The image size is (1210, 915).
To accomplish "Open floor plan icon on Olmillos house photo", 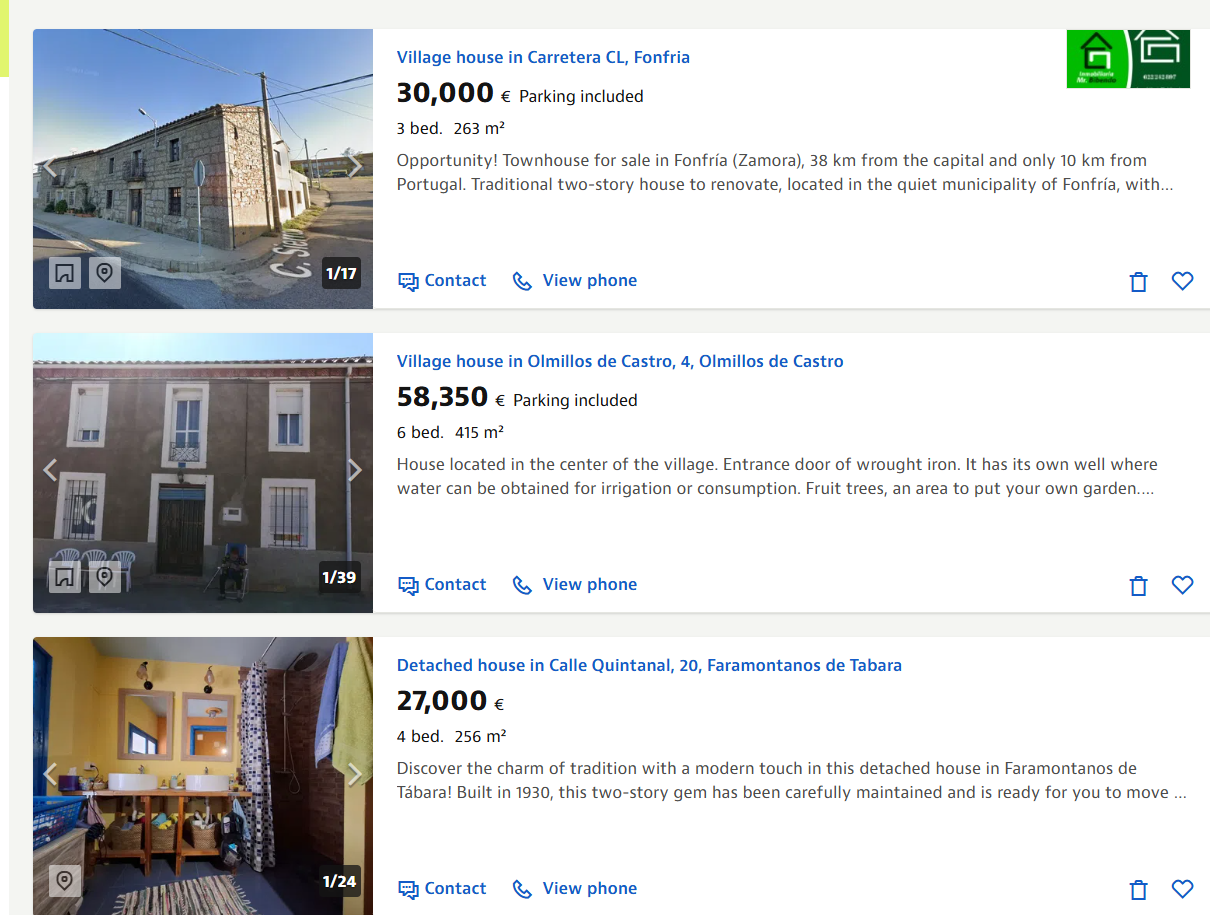I will [x=65, y=577].
